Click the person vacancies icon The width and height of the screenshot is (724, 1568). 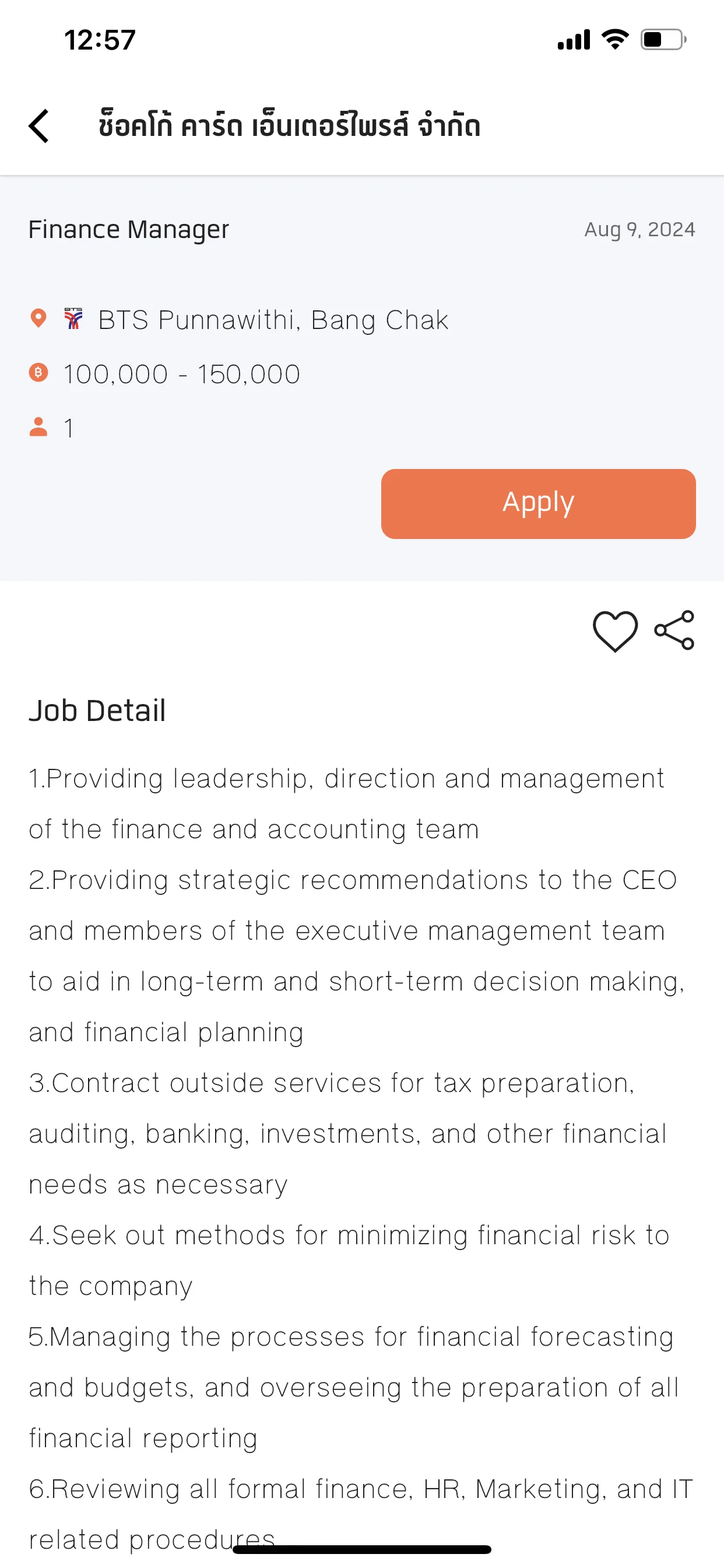click(x=38, y=426)
